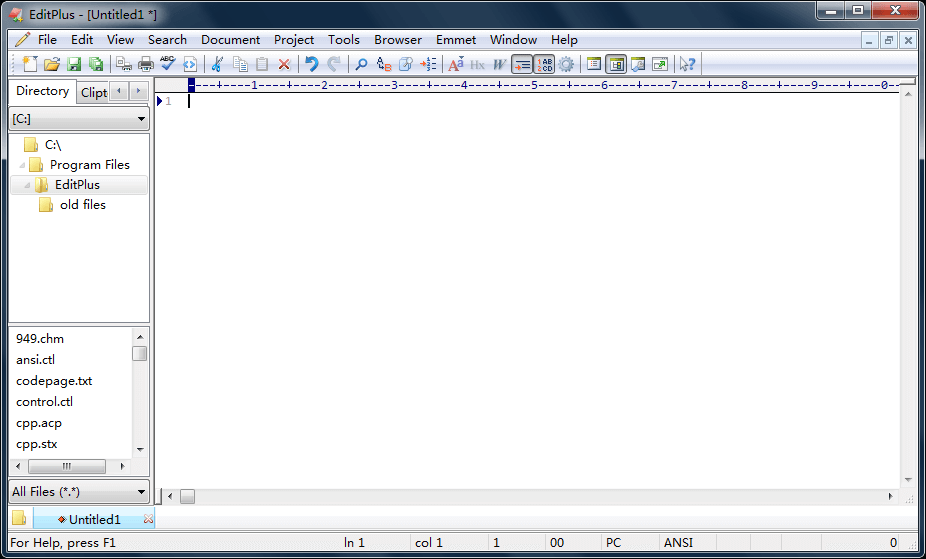The width and height of the screenshot is (926, 559).
Task: Run the ABC spell check icon
Action: point(168,64)
